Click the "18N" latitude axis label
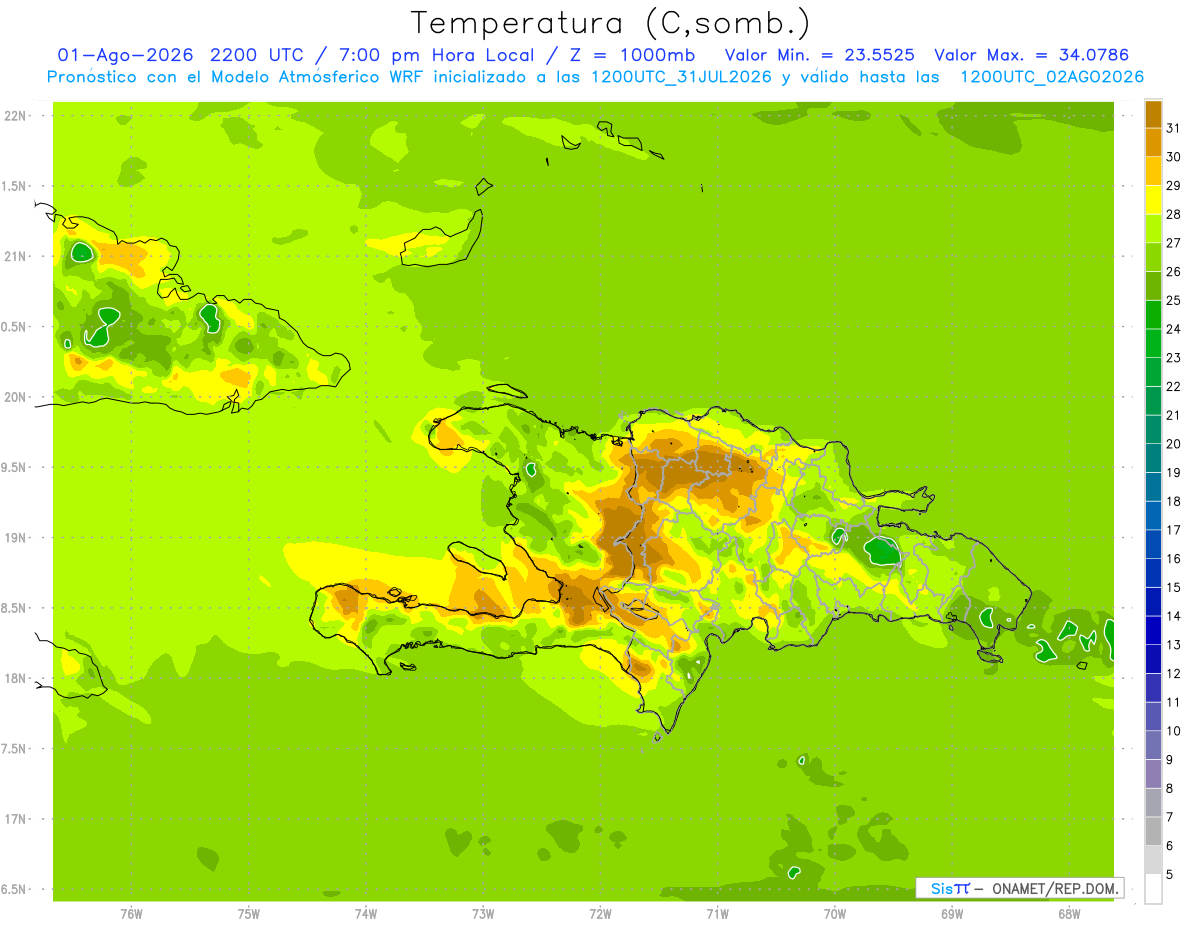 [14, 679]
